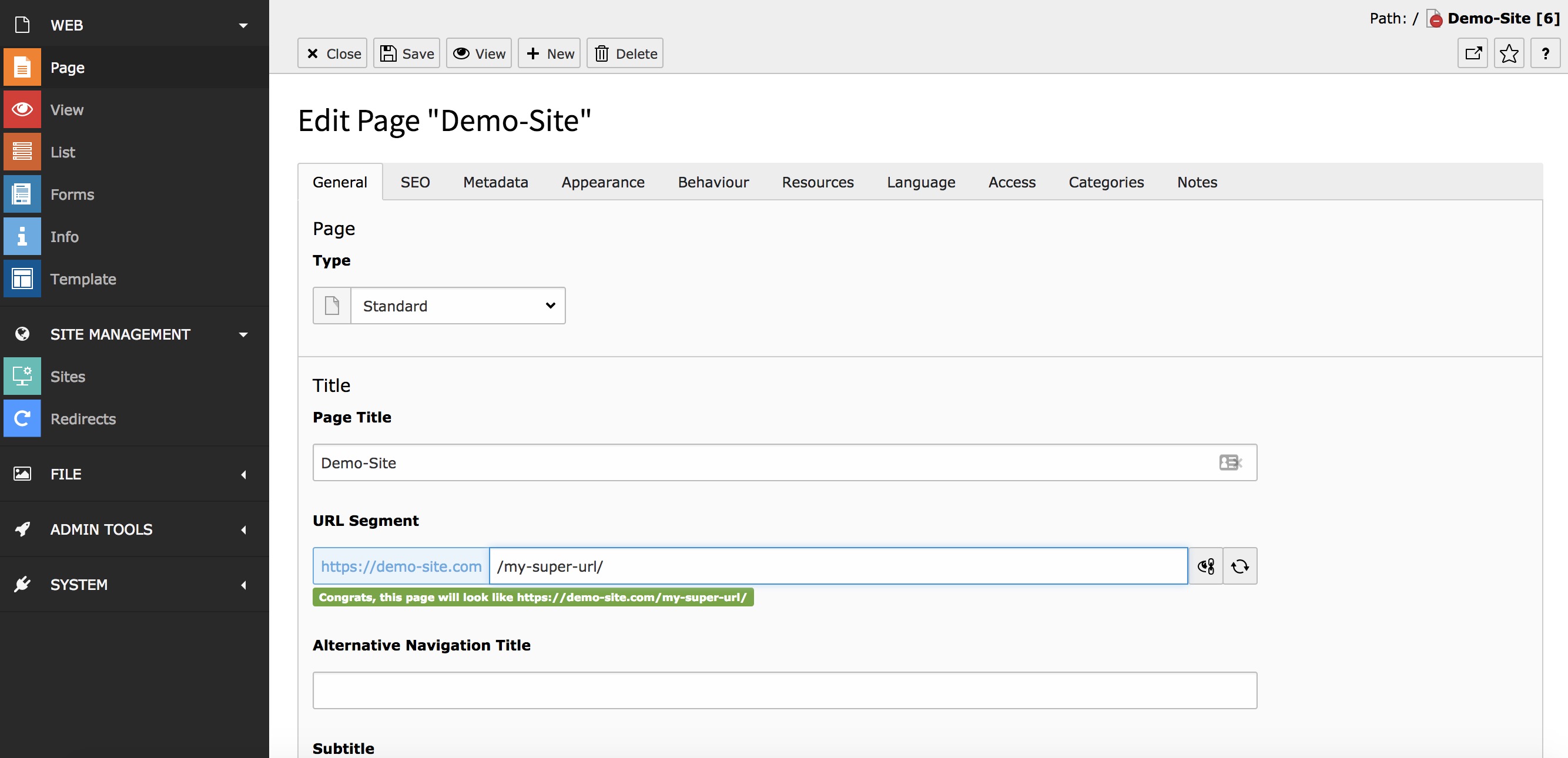The height and width of the screenshot is (758, 1568).
Task: Bookmark this page with star icon
Action: pos(1509,53)
